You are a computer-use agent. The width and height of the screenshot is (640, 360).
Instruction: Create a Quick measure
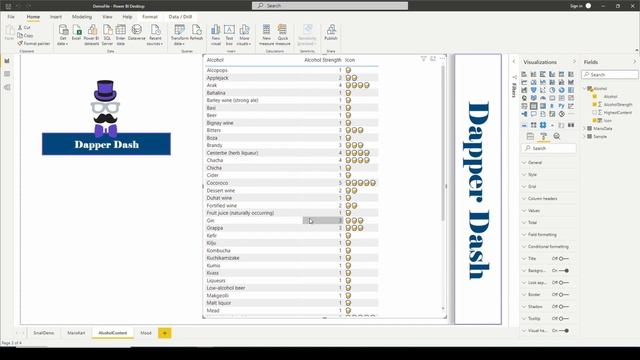click(x=282, y=35)
